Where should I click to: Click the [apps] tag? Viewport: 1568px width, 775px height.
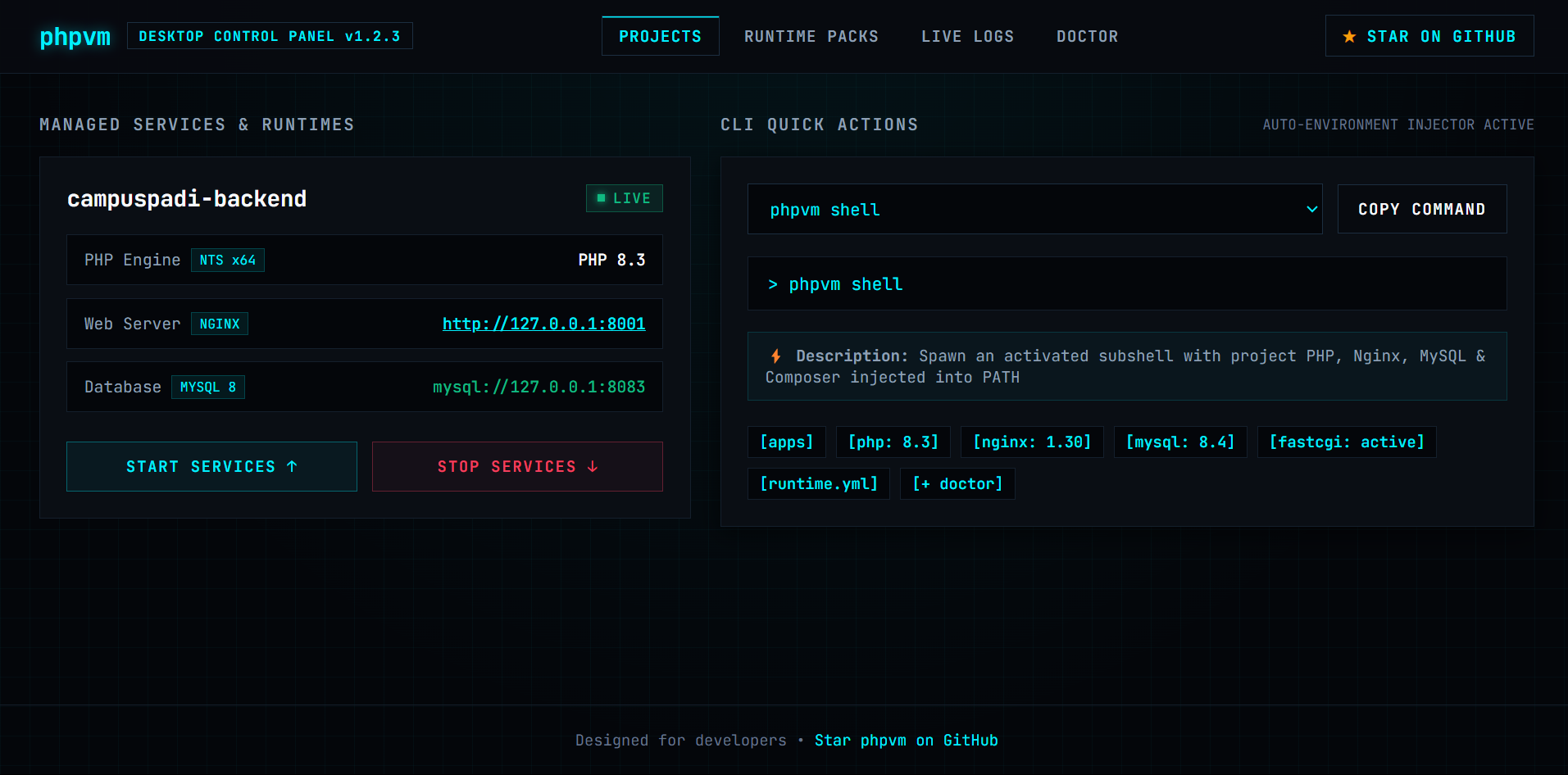(x=787, y=442)
